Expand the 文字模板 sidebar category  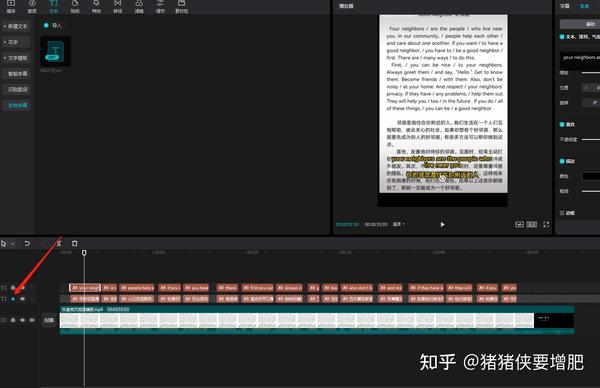tap(16, 58)
